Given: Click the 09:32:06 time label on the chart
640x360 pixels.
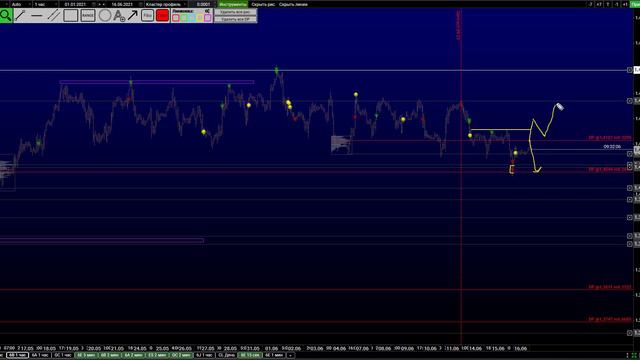Looking at the screenshot, I should pyautogui.click(x=612, y=147).
